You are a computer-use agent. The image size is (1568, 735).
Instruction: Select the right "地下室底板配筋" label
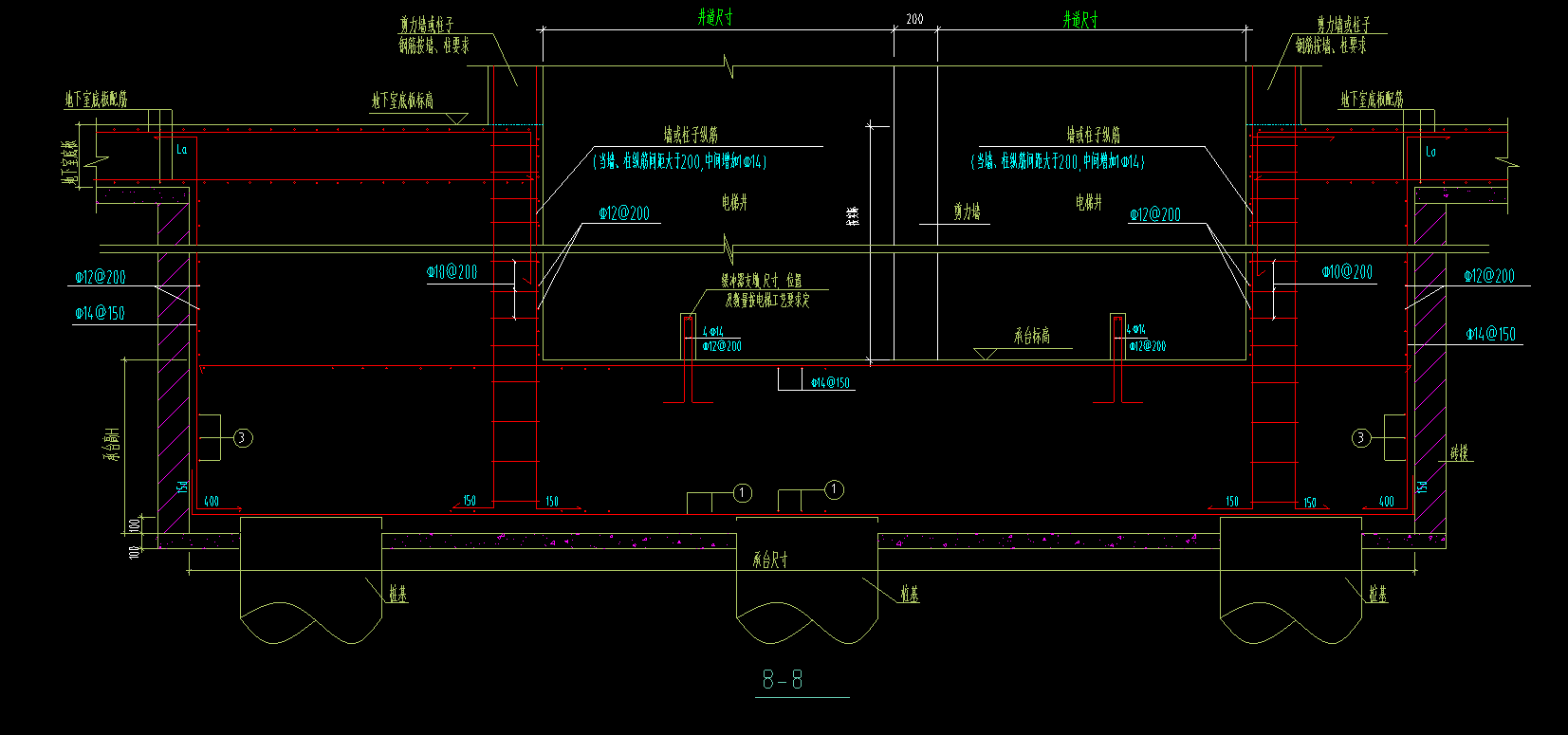pyautogui.click(x=1372, y=99)
